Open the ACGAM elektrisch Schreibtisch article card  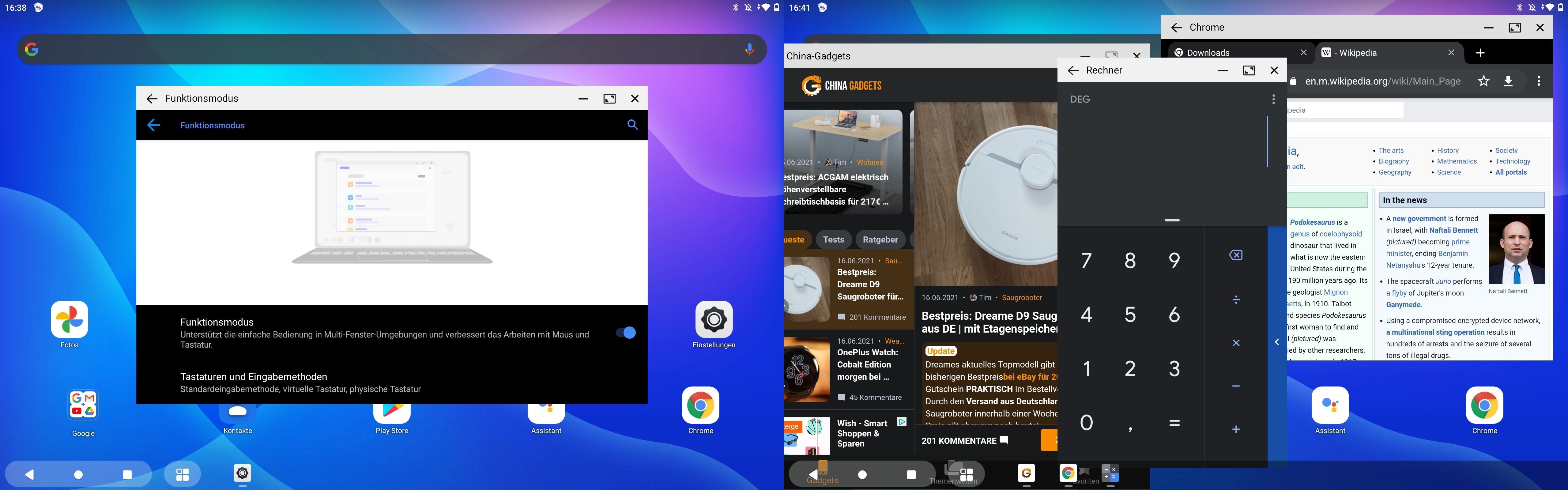point(843,161)
